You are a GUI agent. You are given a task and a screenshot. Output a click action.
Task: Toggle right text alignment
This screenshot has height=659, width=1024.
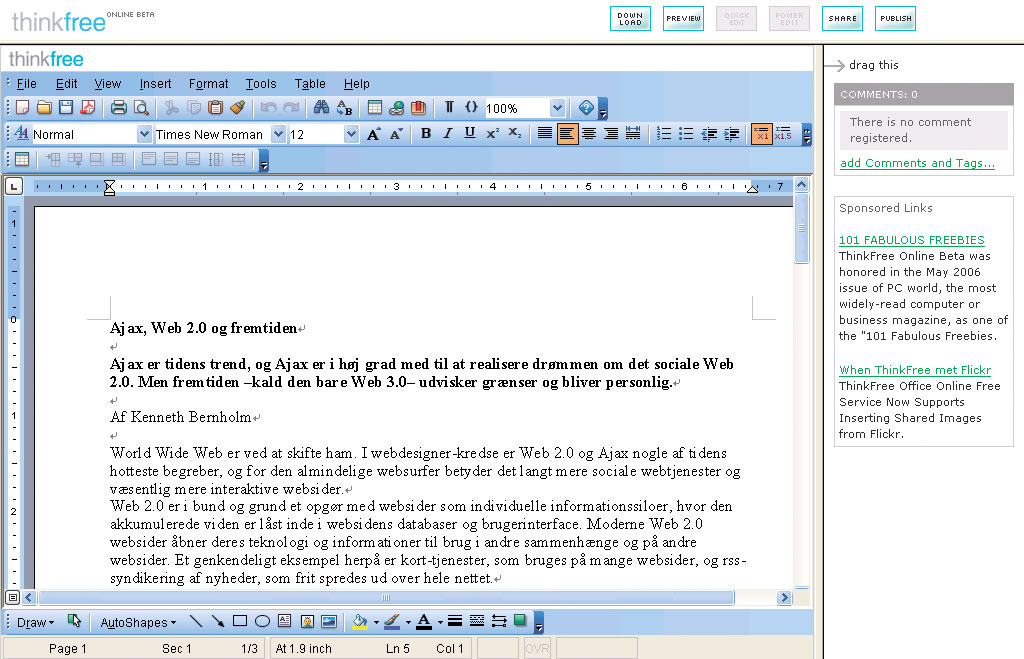611,134
